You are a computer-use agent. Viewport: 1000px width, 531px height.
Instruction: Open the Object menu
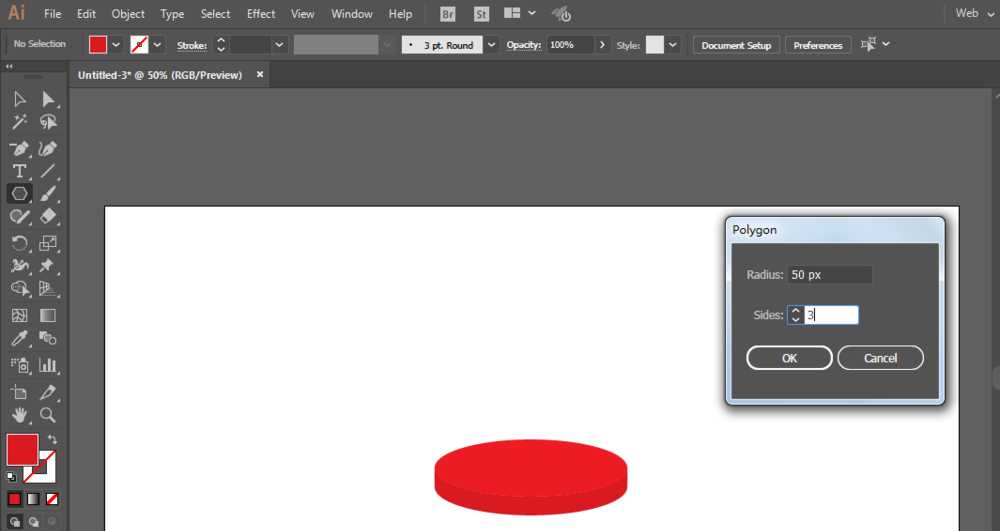(x=128, y=14)
